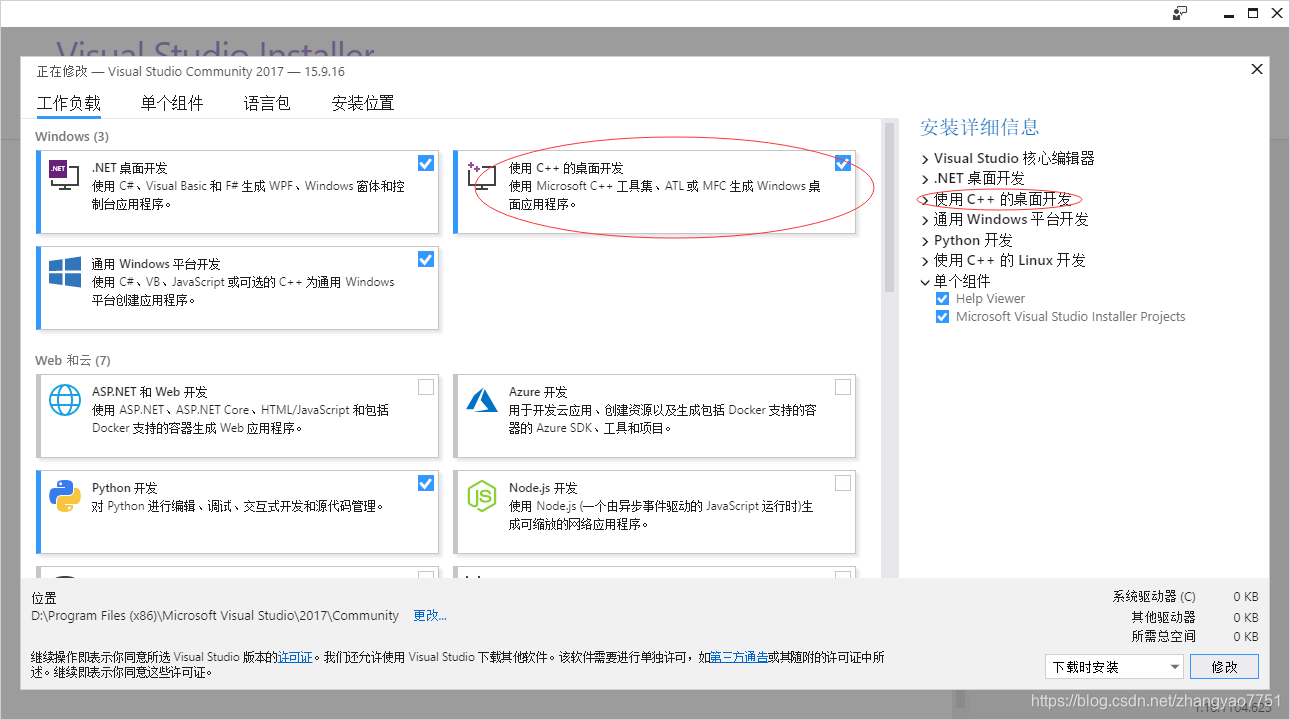1290x720 pixels.
Task: Enable the ASP.NET 和 Web 开发 checkbox
Action: pos(426,387)
